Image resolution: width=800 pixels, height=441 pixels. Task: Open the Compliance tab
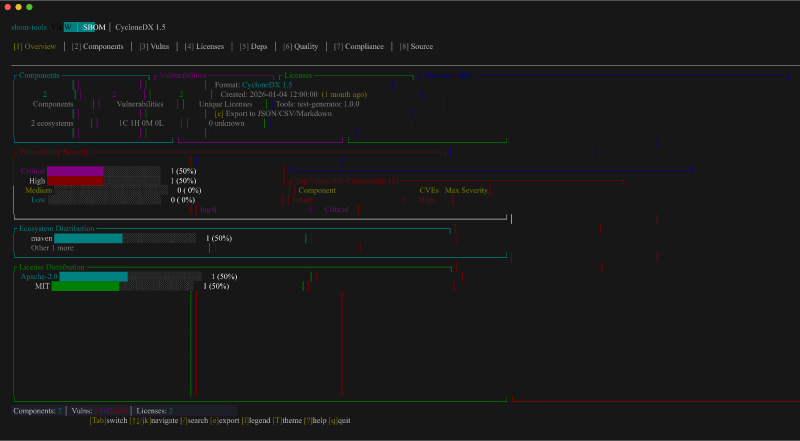pos(358,47)
